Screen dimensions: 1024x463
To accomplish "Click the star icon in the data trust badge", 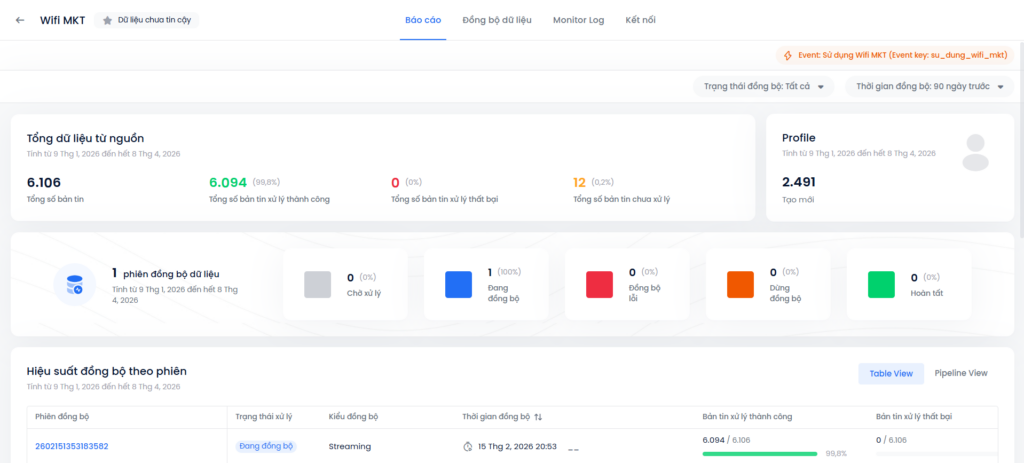I will [107, 20].
